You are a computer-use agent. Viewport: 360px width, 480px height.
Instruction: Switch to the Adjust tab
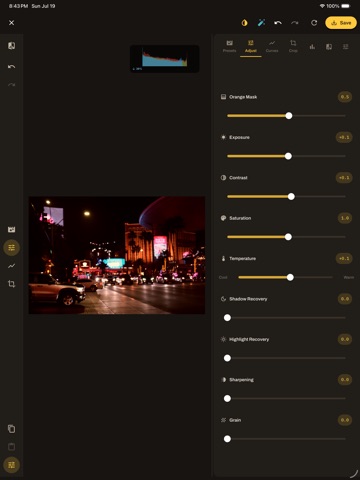[251, 46]
